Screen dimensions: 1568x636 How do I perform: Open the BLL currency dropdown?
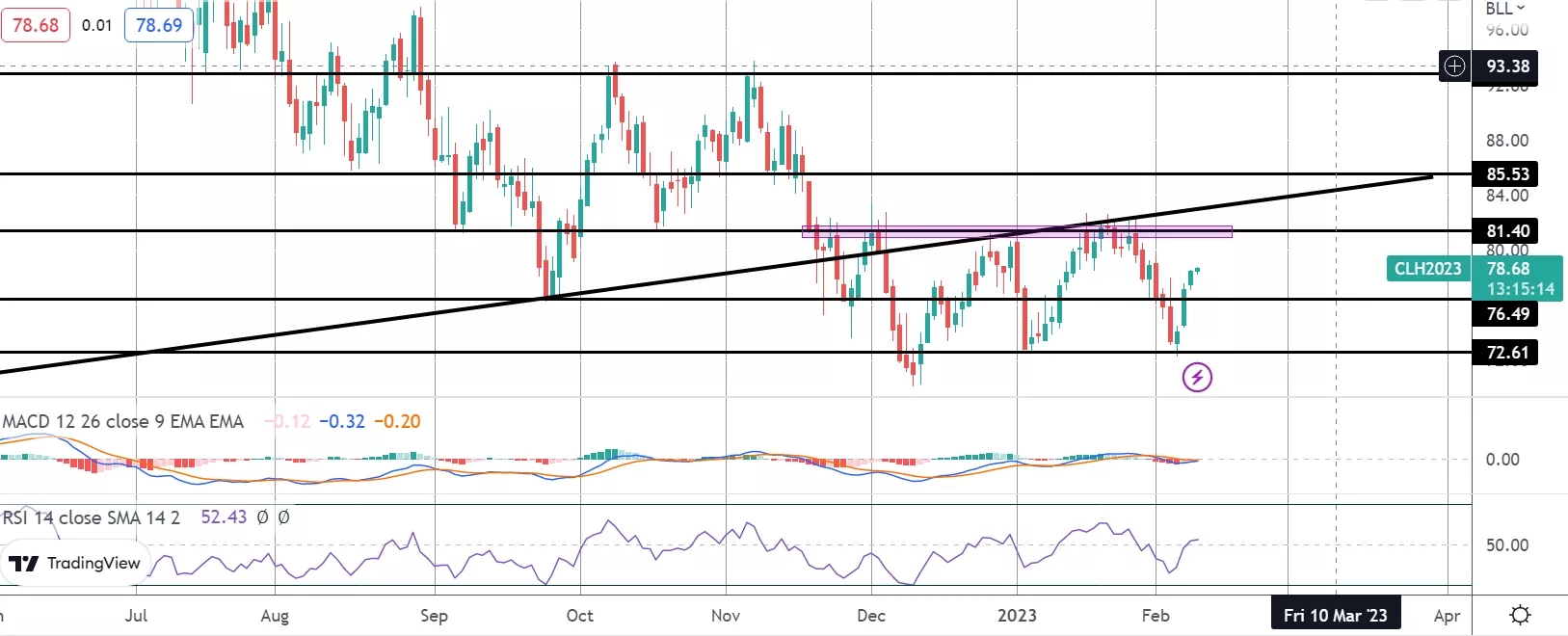(1505, 9)
